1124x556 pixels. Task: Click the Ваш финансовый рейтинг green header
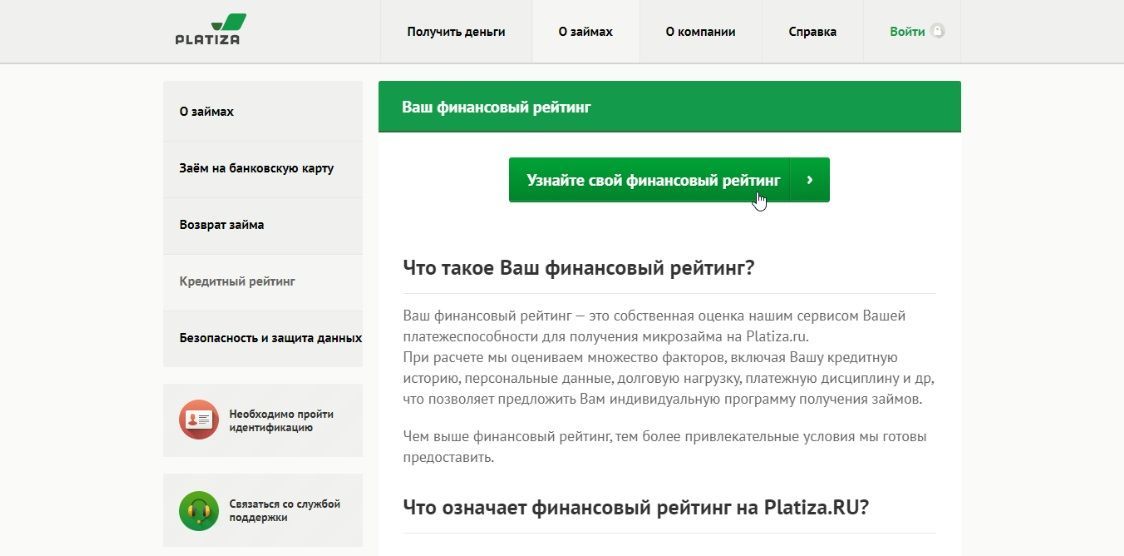(x=670, y=107)
